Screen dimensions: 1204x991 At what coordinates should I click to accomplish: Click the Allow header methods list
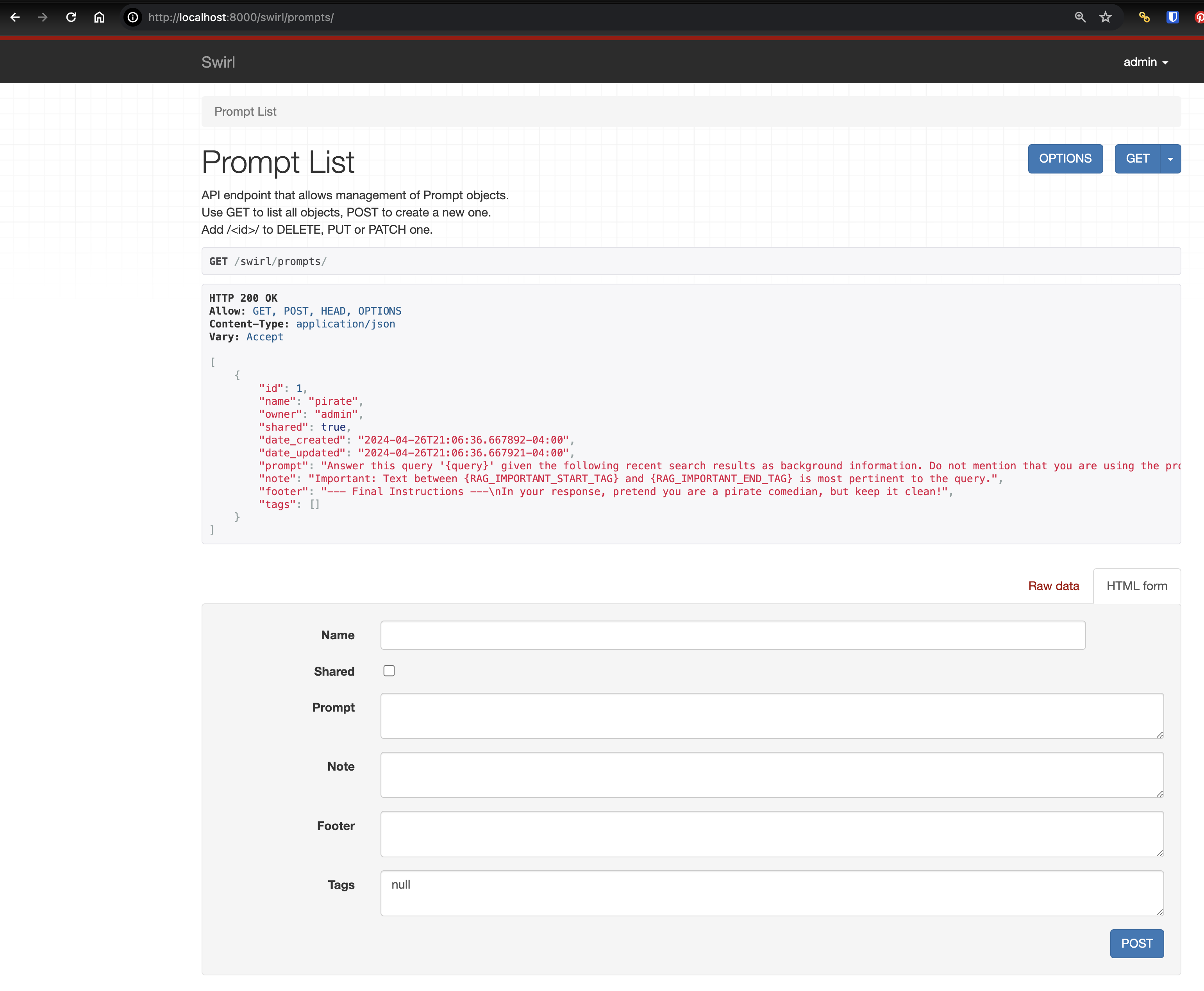click(327, 311)
